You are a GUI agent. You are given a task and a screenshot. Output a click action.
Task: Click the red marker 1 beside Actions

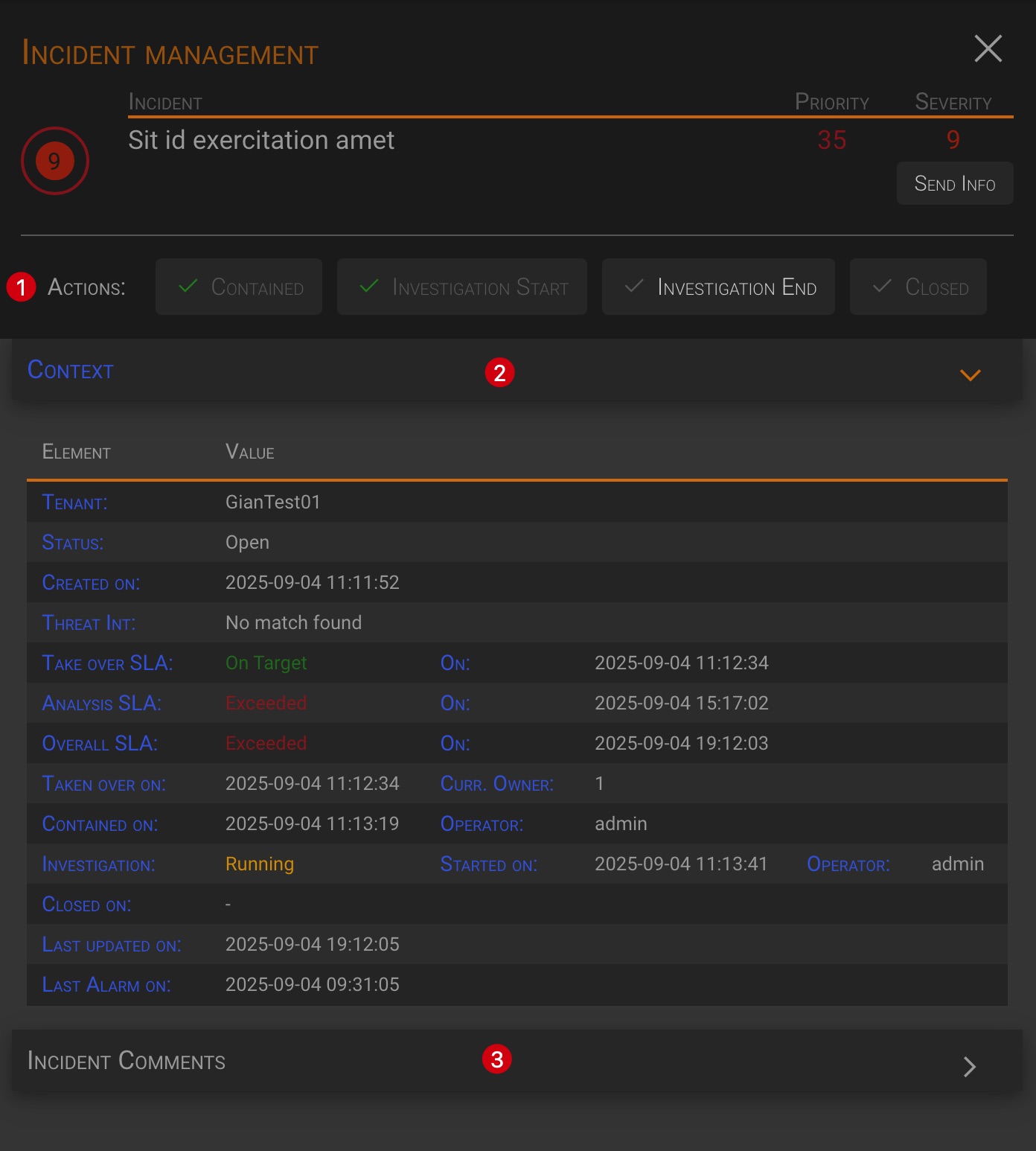(x=21, y=287)
